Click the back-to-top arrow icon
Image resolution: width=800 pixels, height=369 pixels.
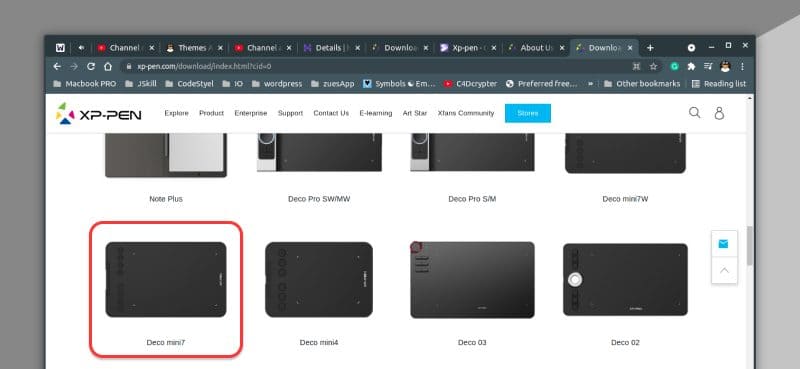pyautogui.click(x=724, y=270)
